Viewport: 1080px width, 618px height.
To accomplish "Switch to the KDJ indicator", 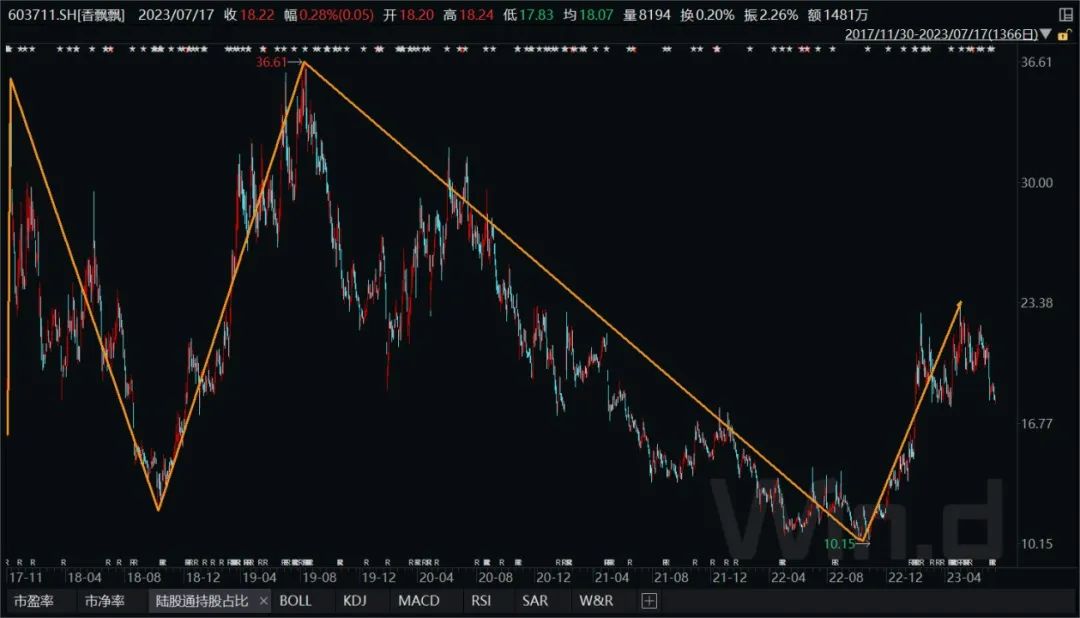I will coord(355,601).
